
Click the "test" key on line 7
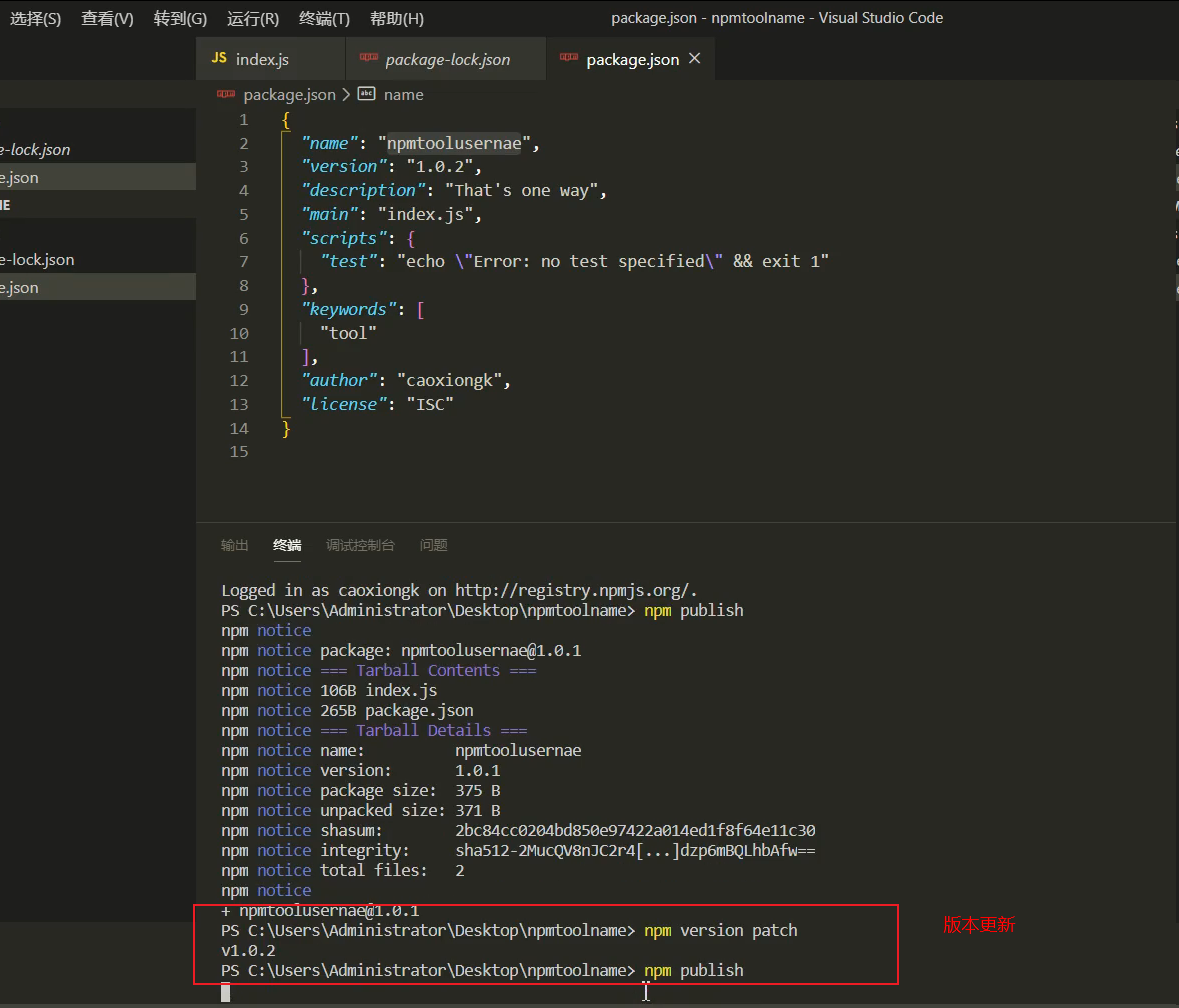tap(349, 261)
